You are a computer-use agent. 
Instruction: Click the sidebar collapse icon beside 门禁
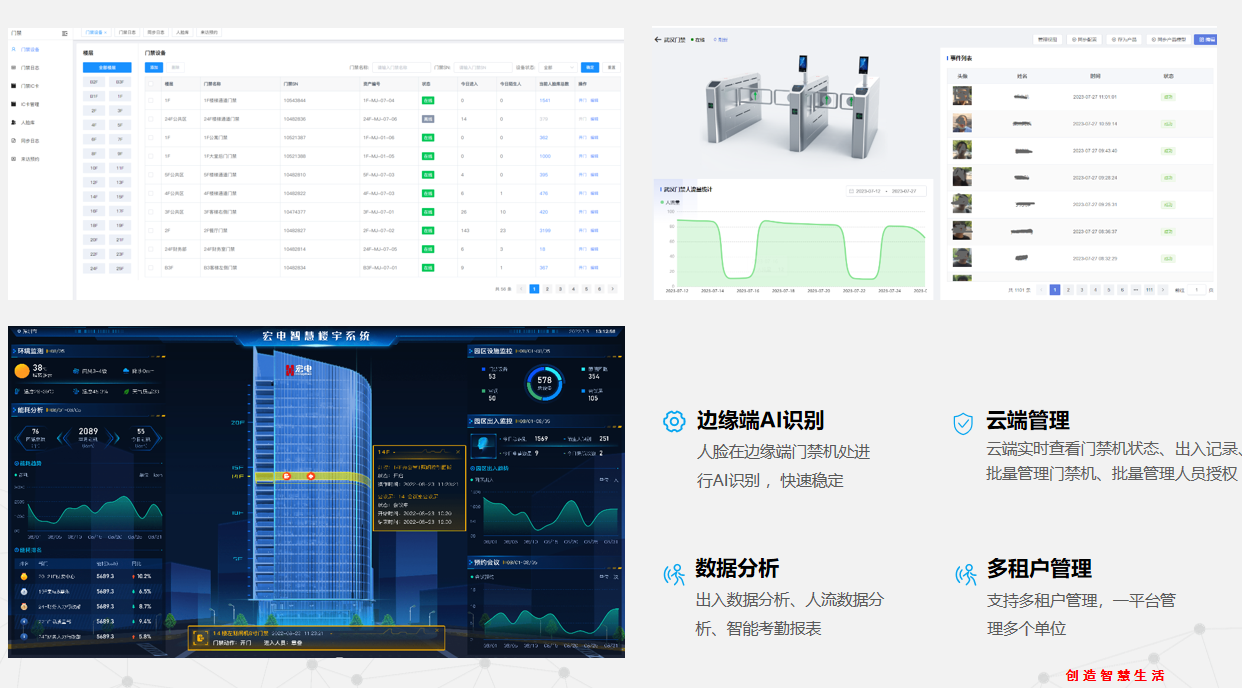tap(65, 33)
